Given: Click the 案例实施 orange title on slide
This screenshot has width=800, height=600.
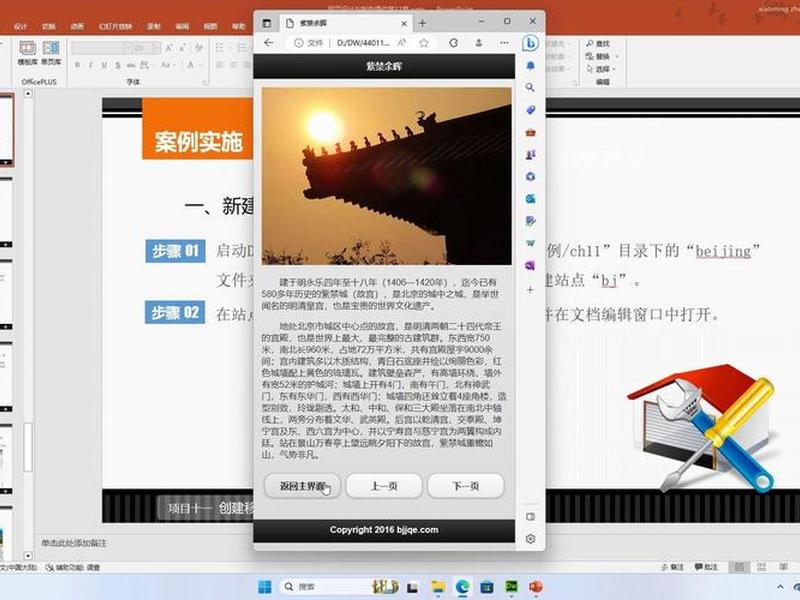Looking at the screenshot, I should click(x=198, y=141).
